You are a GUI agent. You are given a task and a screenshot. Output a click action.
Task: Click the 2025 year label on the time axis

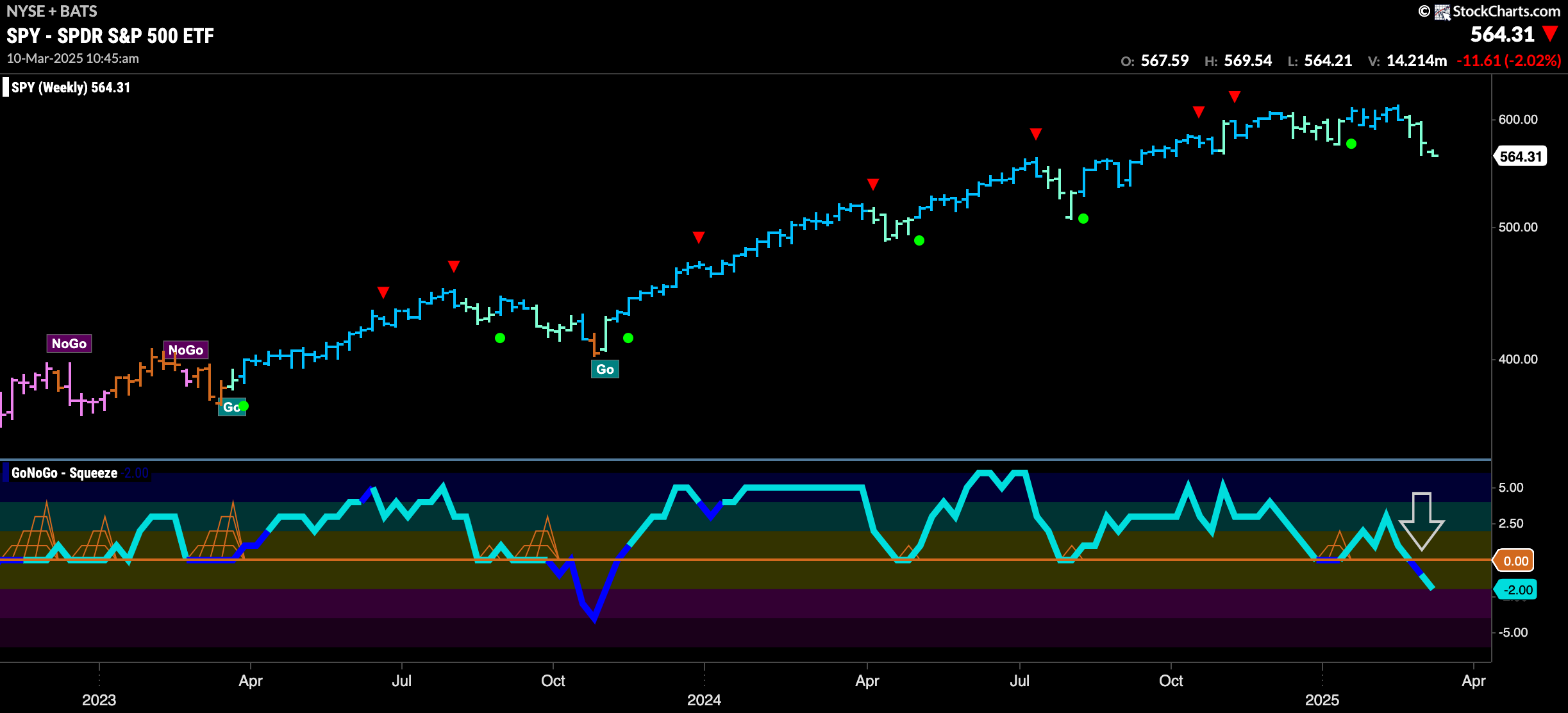[x=1322, y=700]
